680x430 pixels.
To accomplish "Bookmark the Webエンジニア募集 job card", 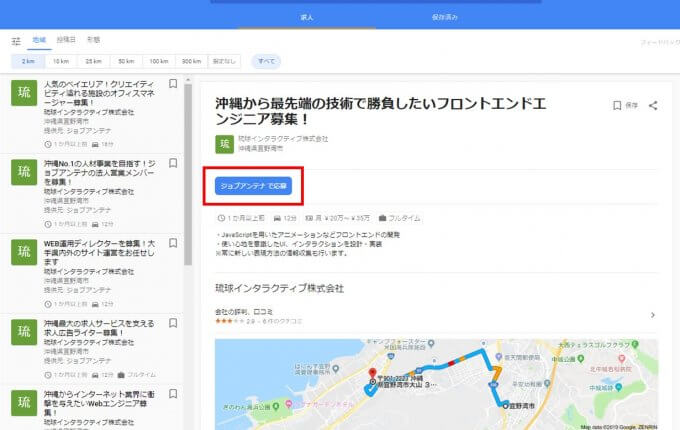I will [173, 394].
